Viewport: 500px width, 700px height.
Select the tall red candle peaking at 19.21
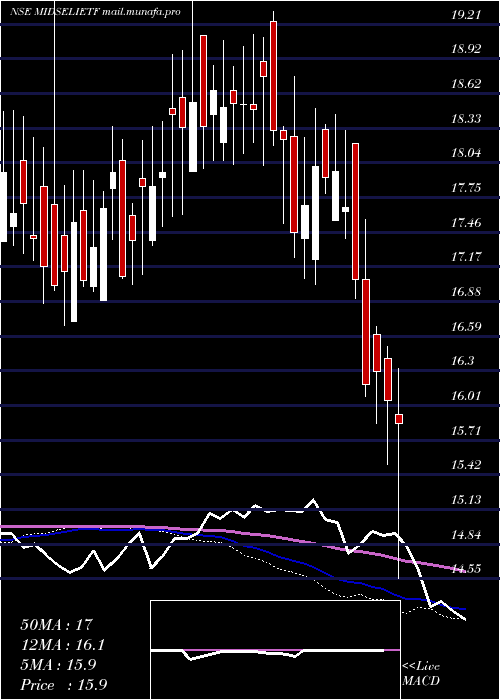(x=273, y=76)
